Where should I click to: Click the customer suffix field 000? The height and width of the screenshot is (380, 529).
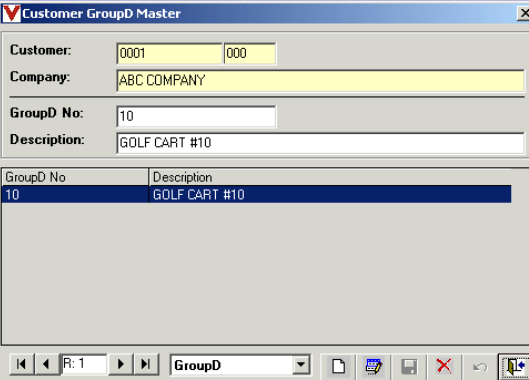coord(250,53)
